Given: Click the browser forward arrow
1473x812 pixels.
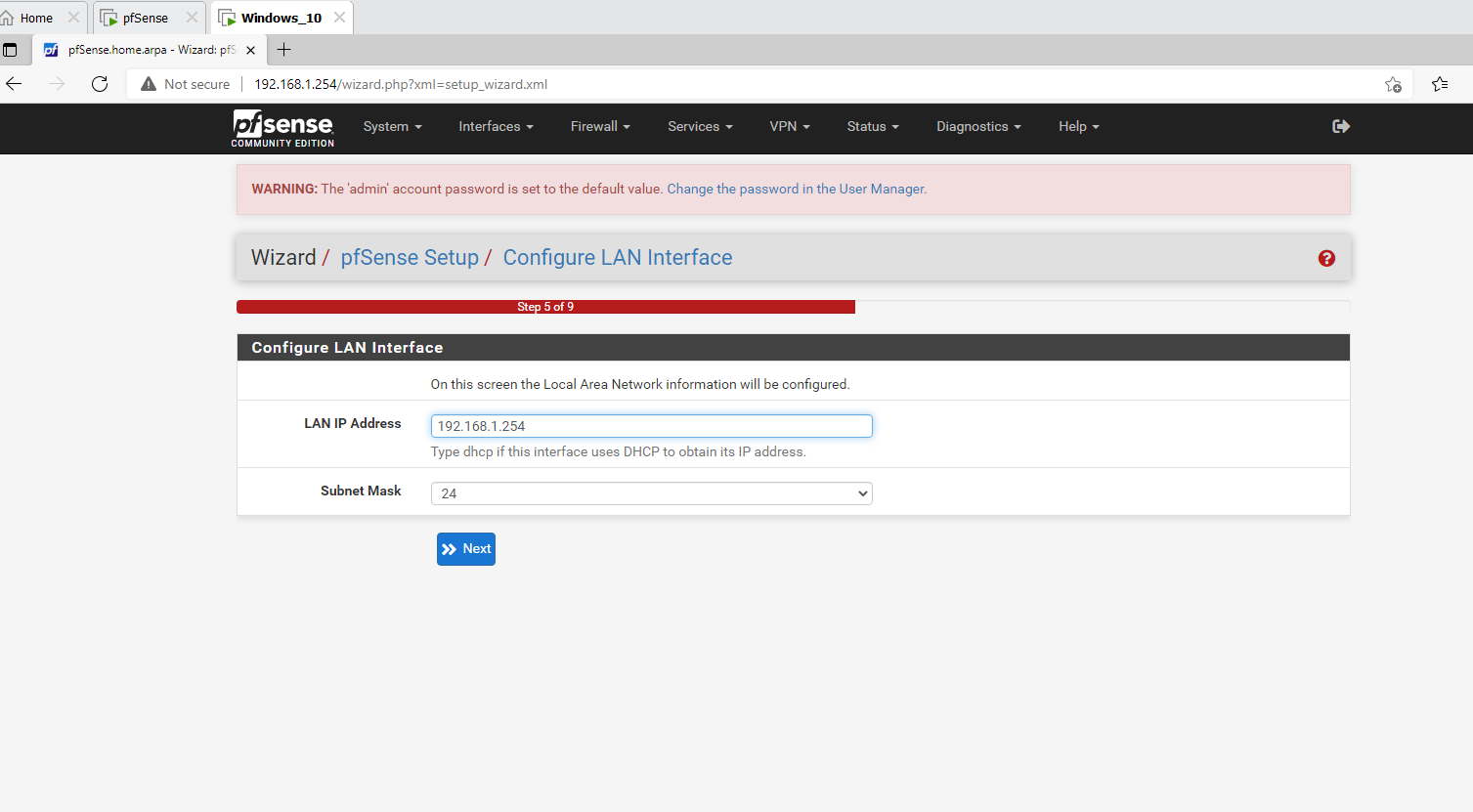Looking at the screenshot, I should pyautogui.click(x=57, y=84).
